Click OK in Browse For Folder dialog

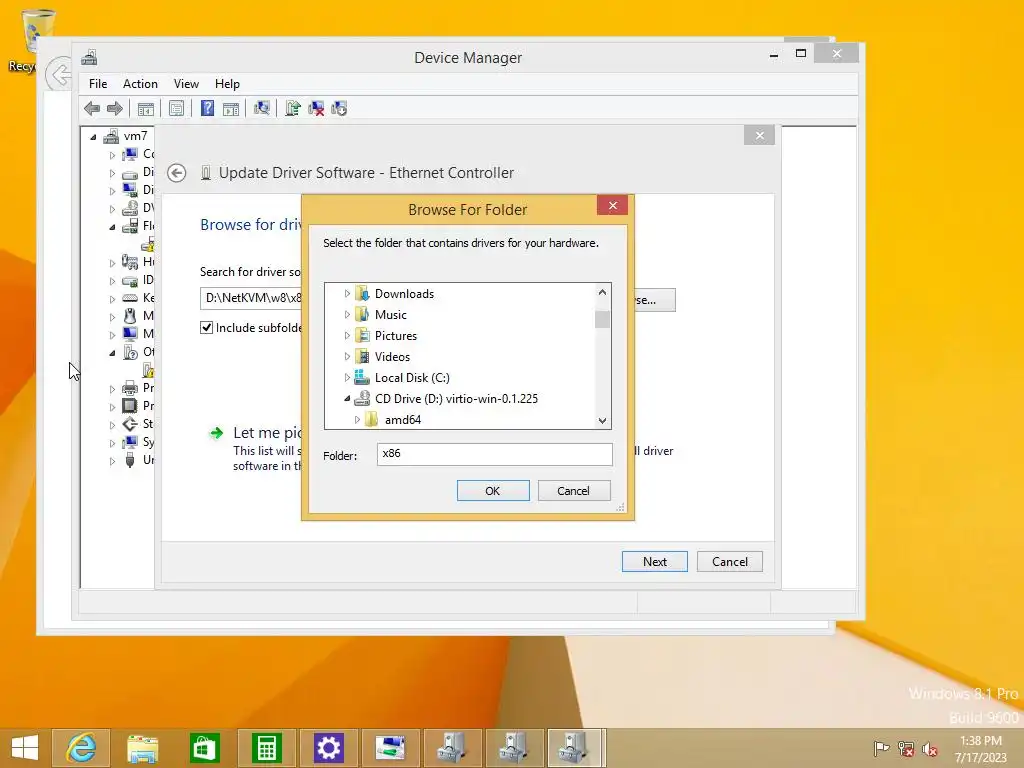(x=493, y=490)
